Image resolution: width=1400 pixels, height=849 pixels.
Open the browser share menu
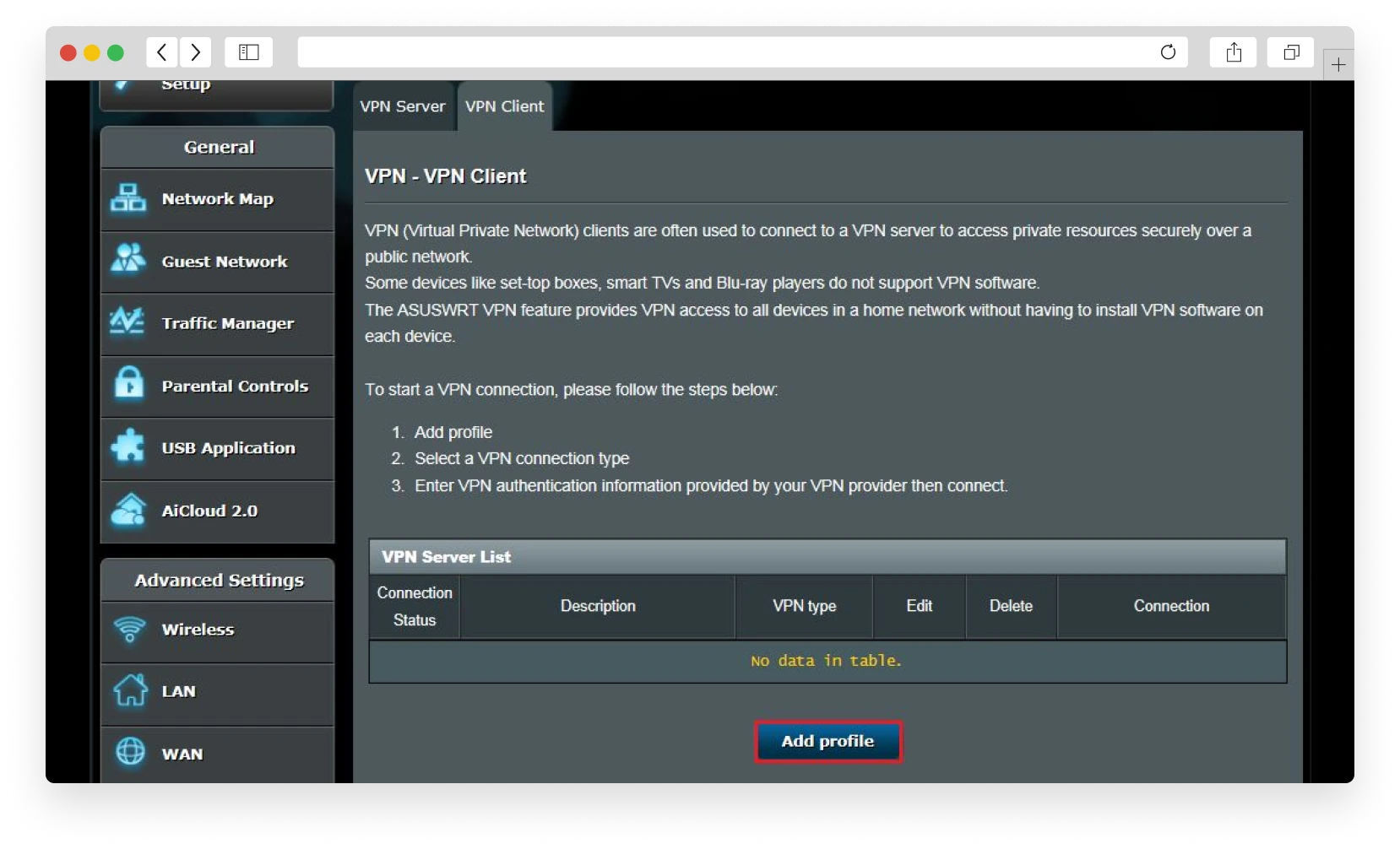click(1234, 52)
